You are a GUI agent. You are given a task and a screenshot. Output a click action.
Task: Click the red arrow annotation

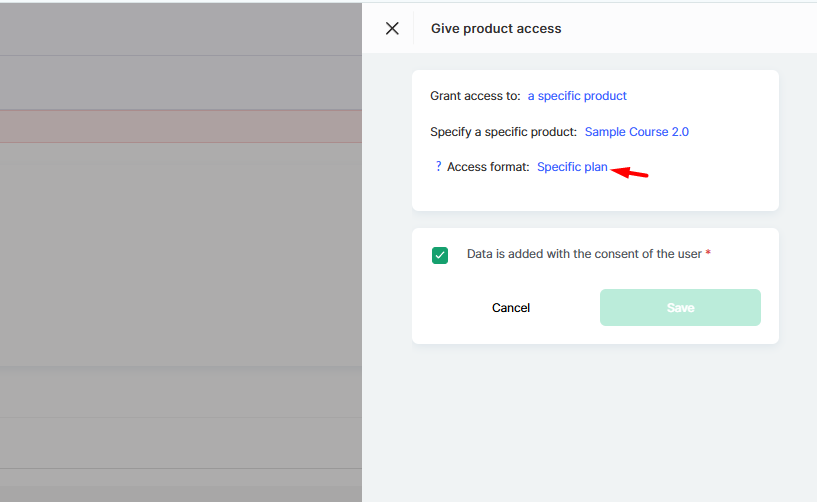[629, 172]
